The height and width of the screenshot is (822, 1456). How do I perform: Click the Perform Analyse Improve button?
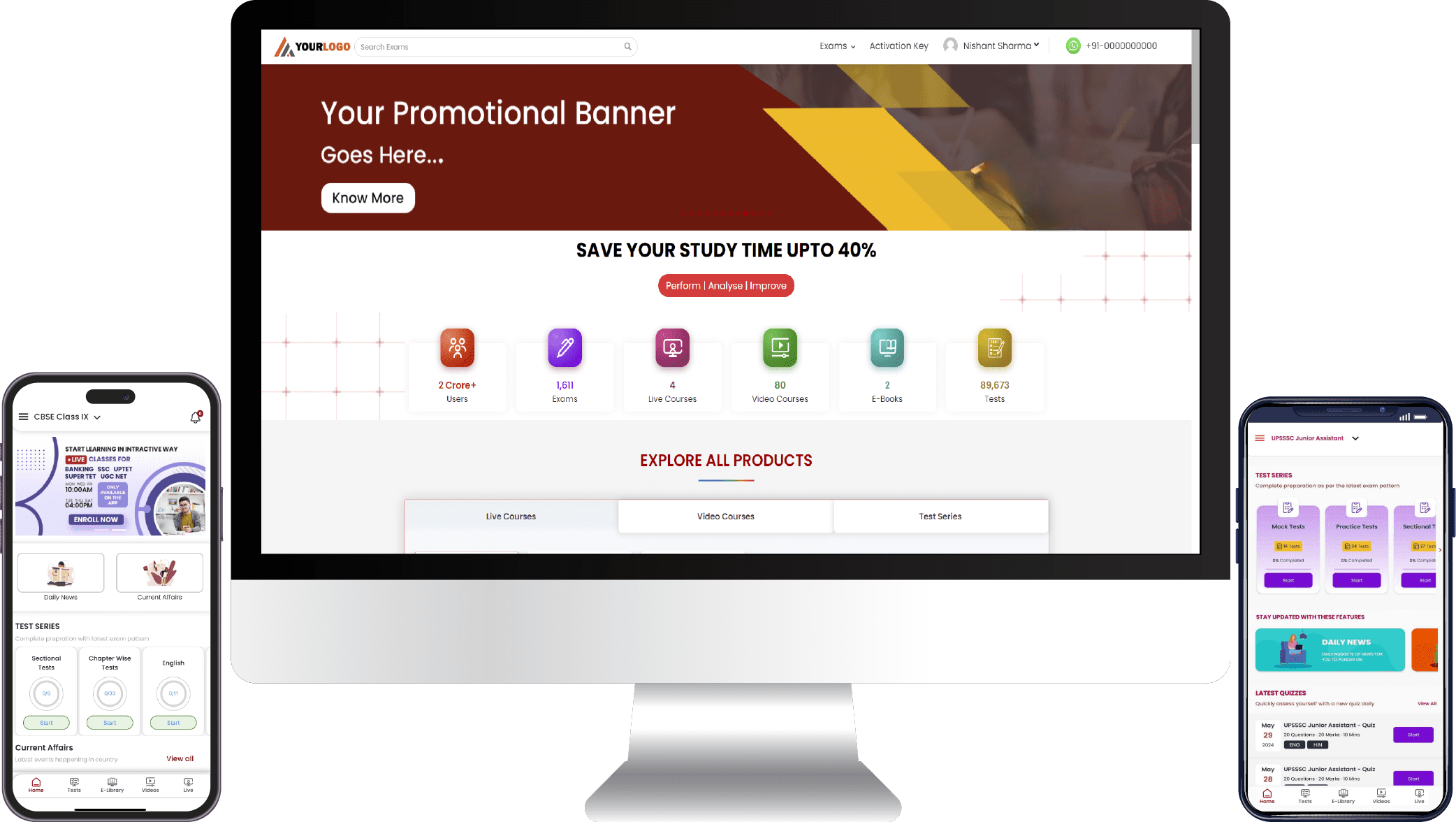click(x=726, y=285)
